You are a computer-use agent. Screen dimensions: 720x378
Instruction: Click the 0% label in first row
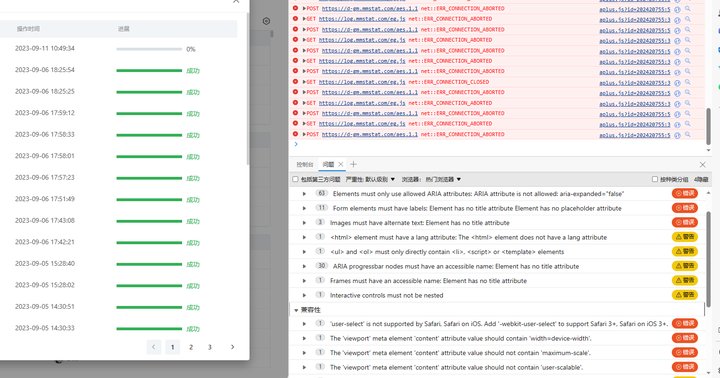(191, 49)
